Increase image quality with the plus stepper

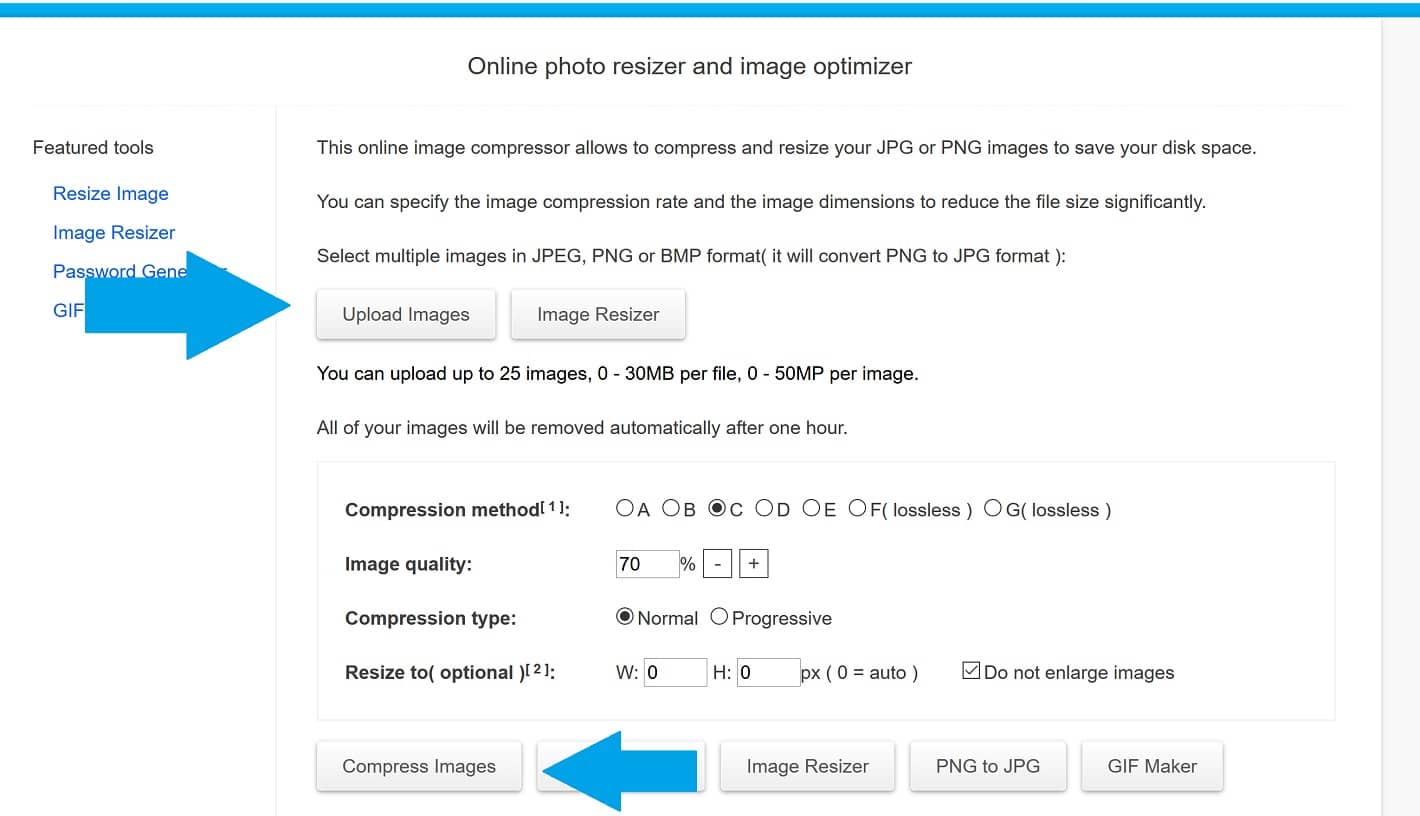pyautogui.click(x=751, y=563)
